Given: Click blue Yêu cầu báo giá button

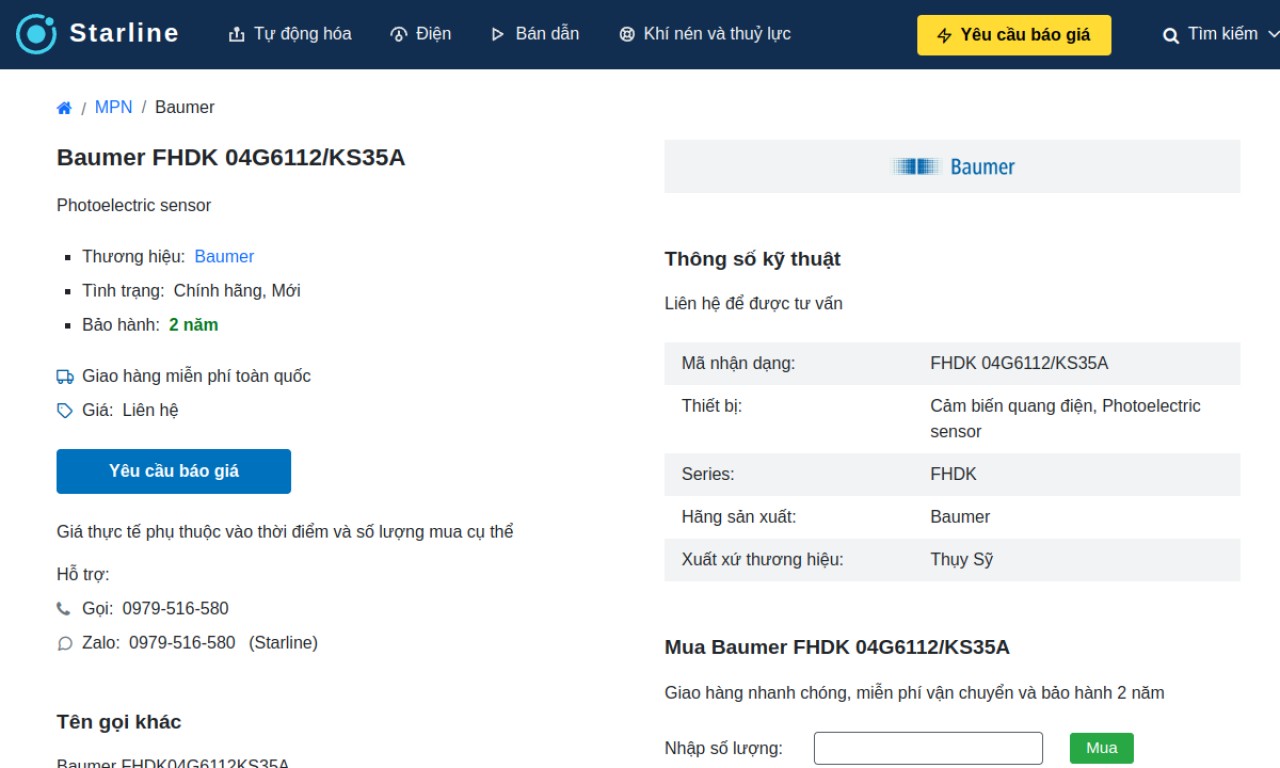Looking at the screenshot, I should 174,471.
